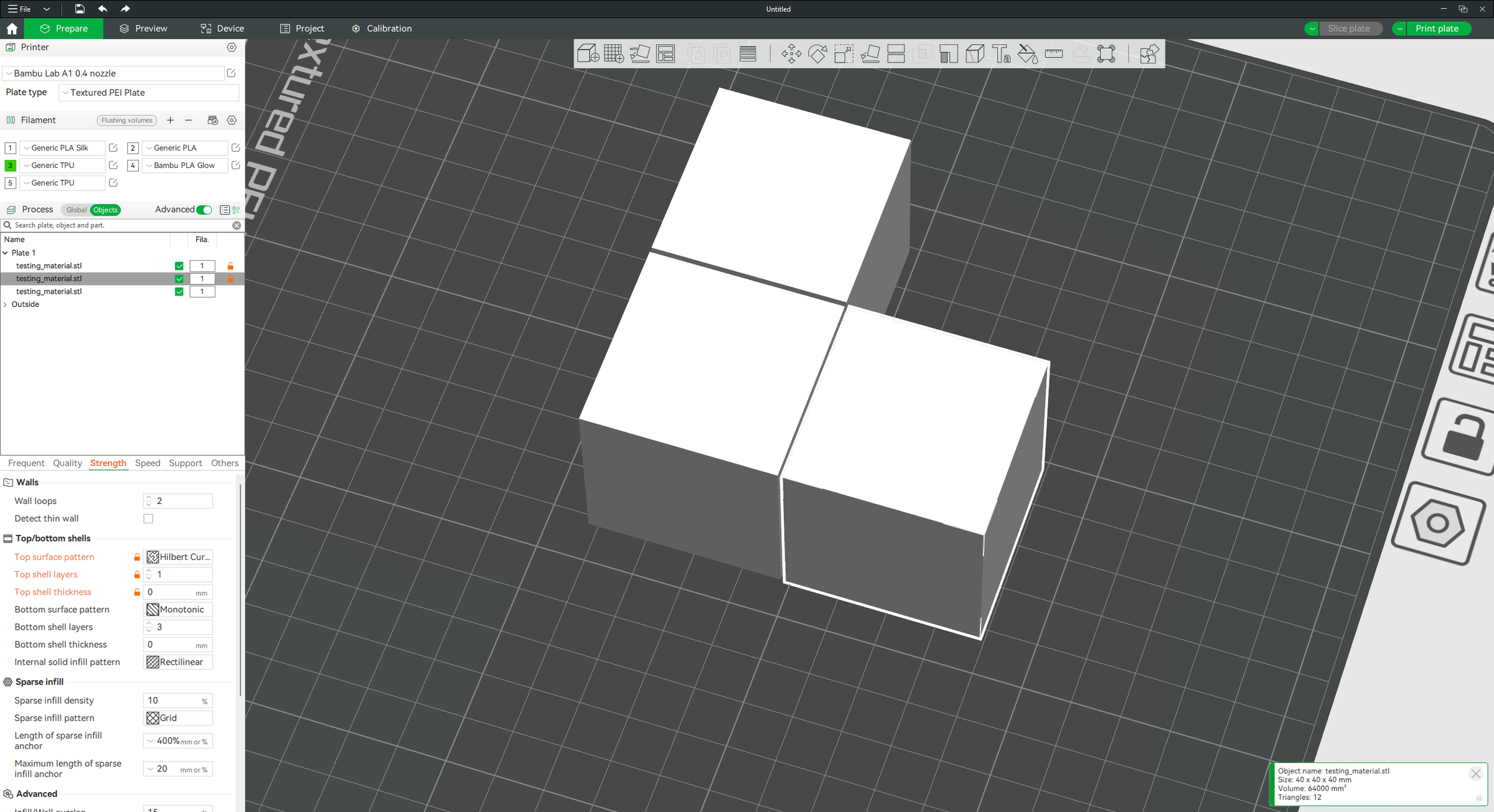Toggle the Advanced mode switch
The width and height of the screenshot is (1494, 812).
click(204, 210)
